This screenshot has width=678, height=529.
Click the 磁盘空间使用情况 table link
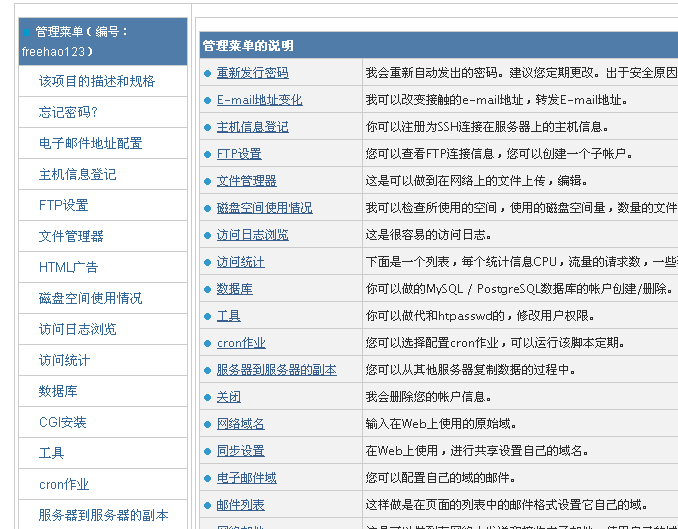pos(264,208)
